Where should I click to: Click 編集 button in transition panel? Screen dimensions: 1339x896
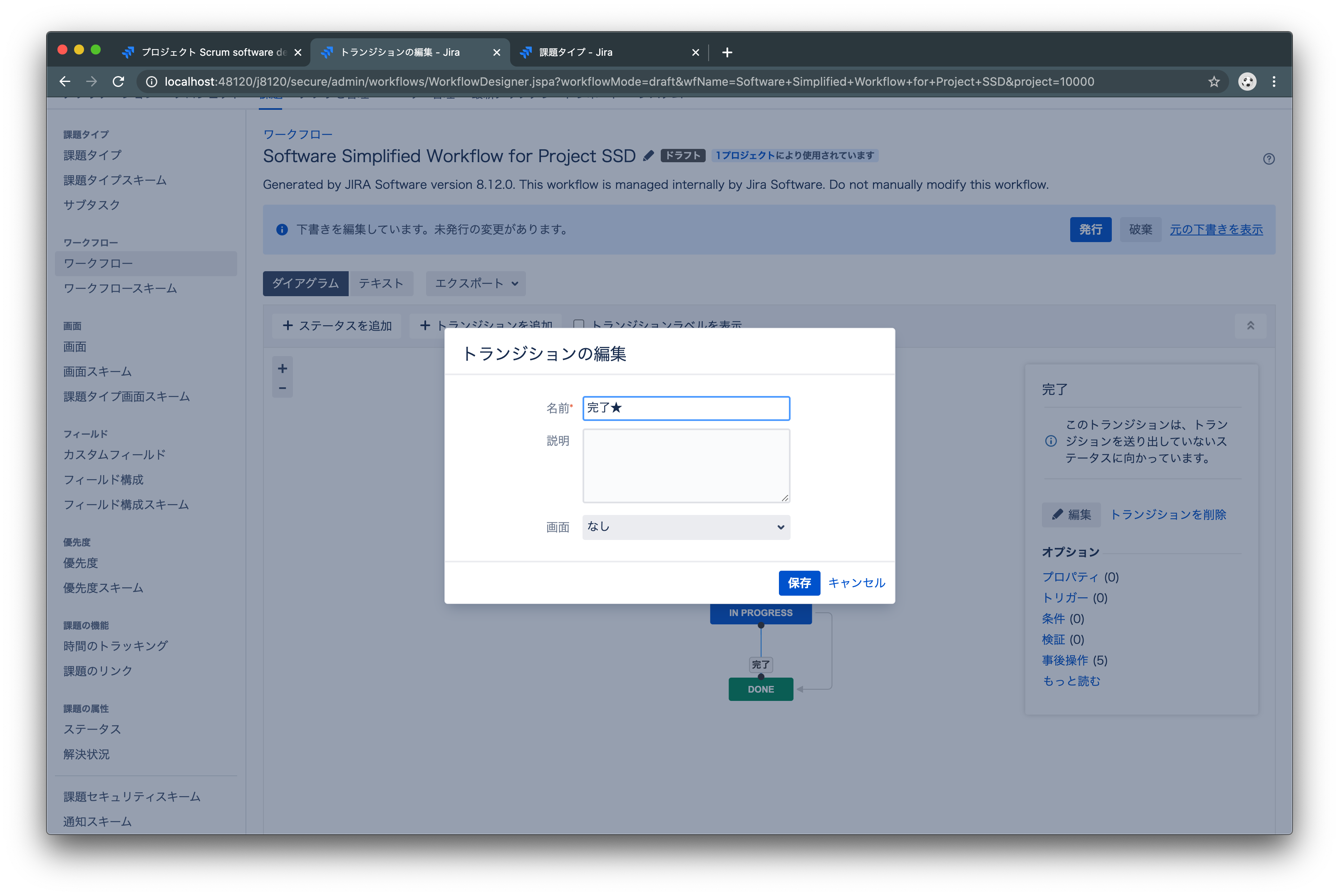(1071, 515)
